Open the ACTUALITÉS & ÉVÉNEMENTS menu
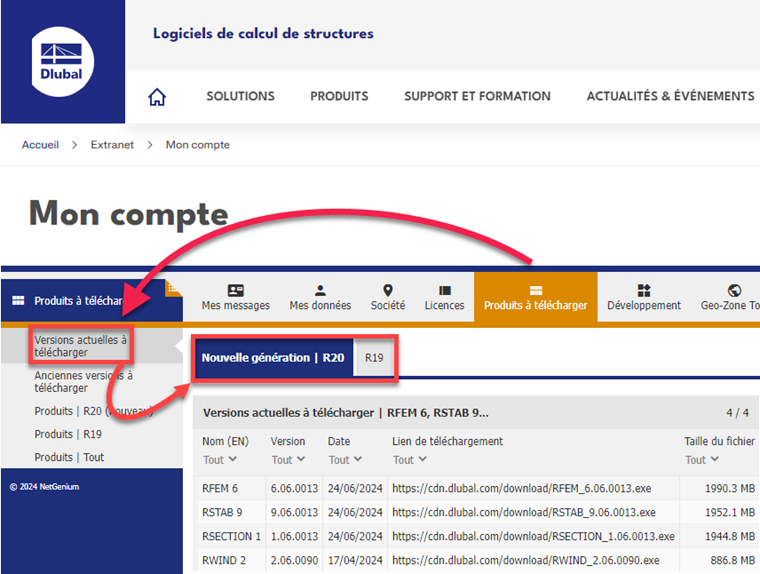The width and height of the screenshot is (760, 574). point(670,96)
